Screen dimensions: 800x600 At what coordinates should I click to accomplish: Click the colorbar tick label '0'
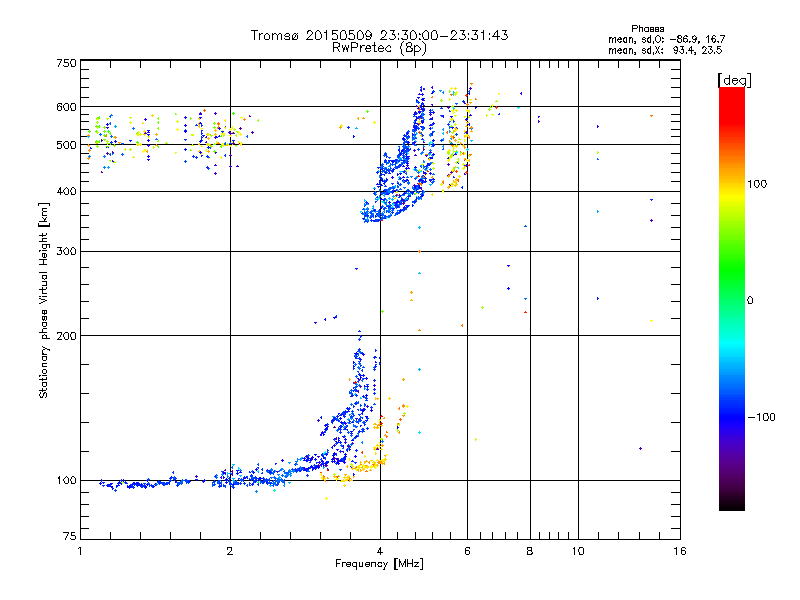point(750,301)
